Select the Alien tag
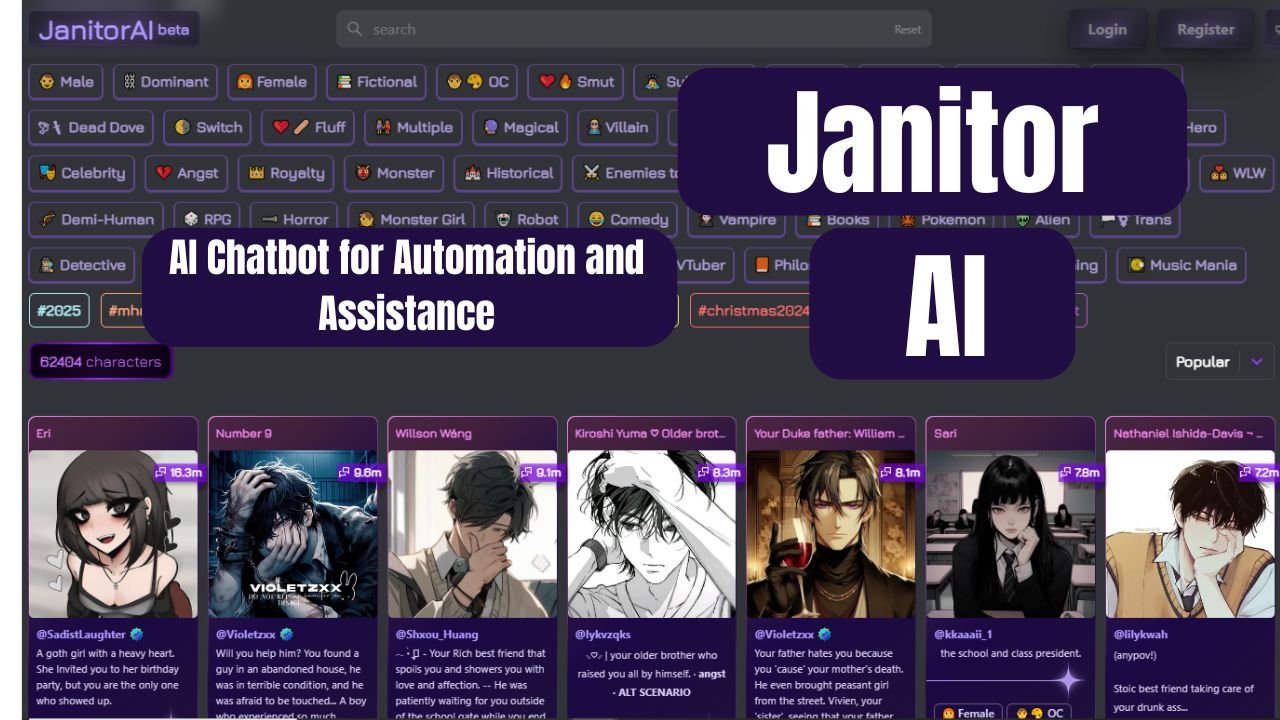 [1042, 220]
